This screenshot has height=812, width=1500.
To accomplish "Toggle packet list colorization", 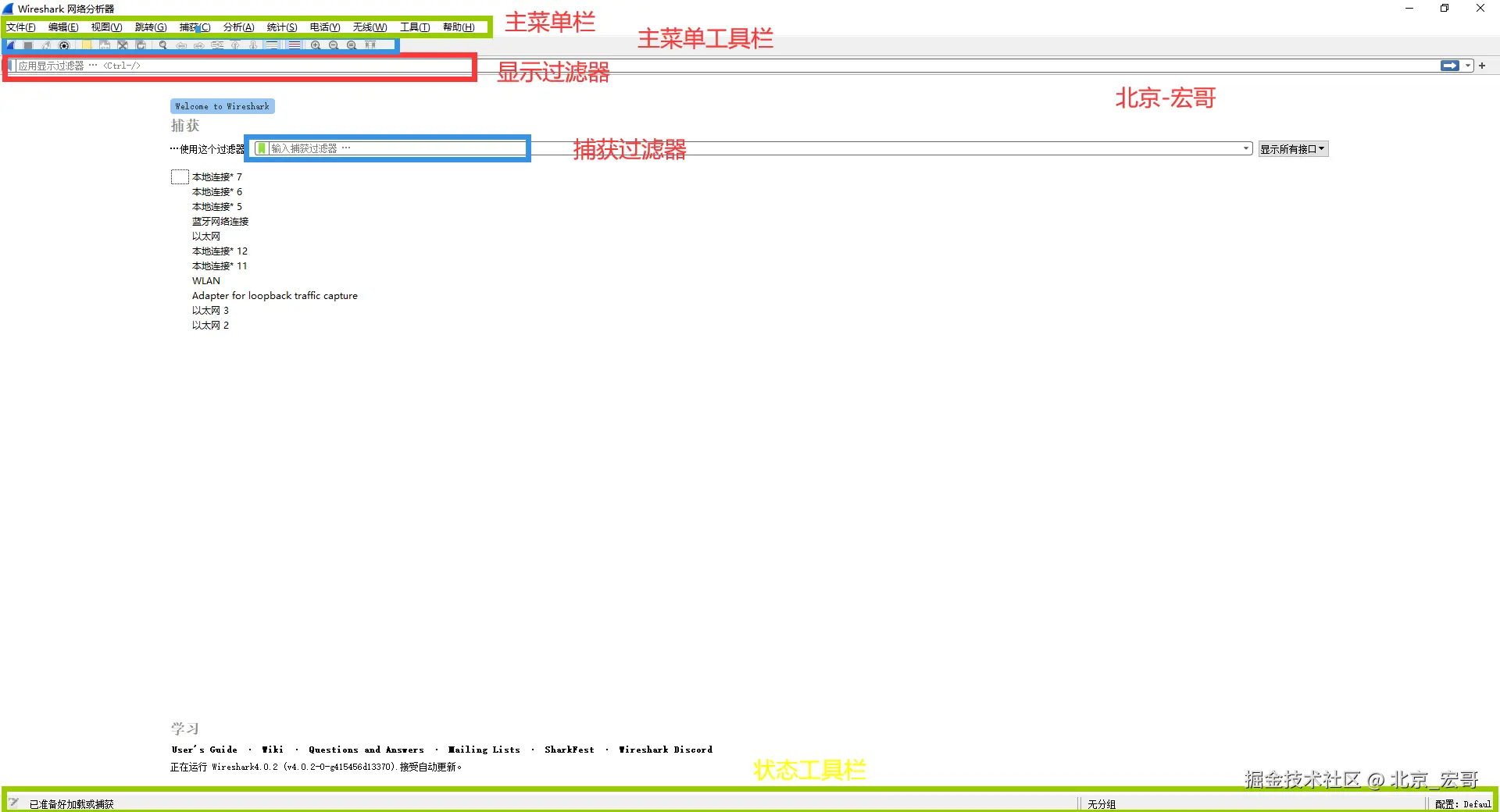I will click(x=294, y=45).
